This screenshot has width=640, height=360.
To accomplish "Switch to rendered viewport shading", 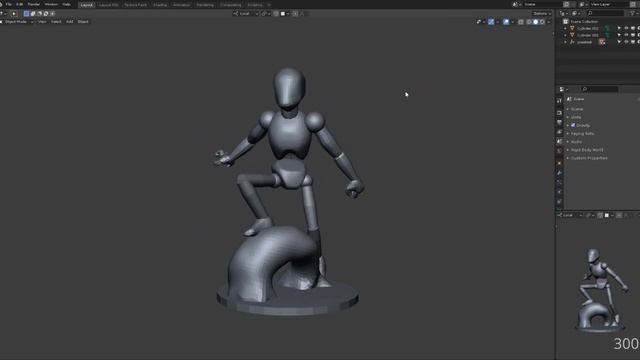I will point(542,22).
